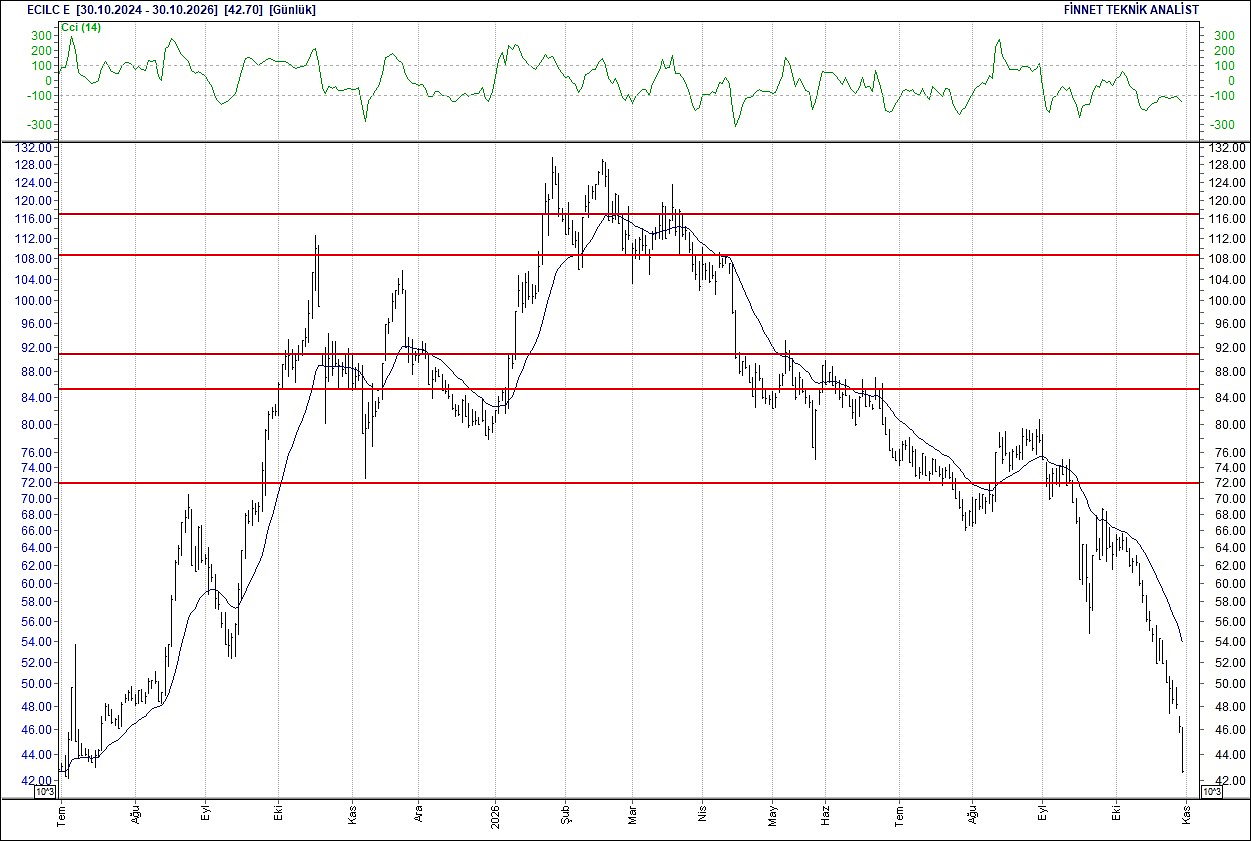Click the 300 value on right CCI axis
1251x841 pixels.
coord(1223,35)
